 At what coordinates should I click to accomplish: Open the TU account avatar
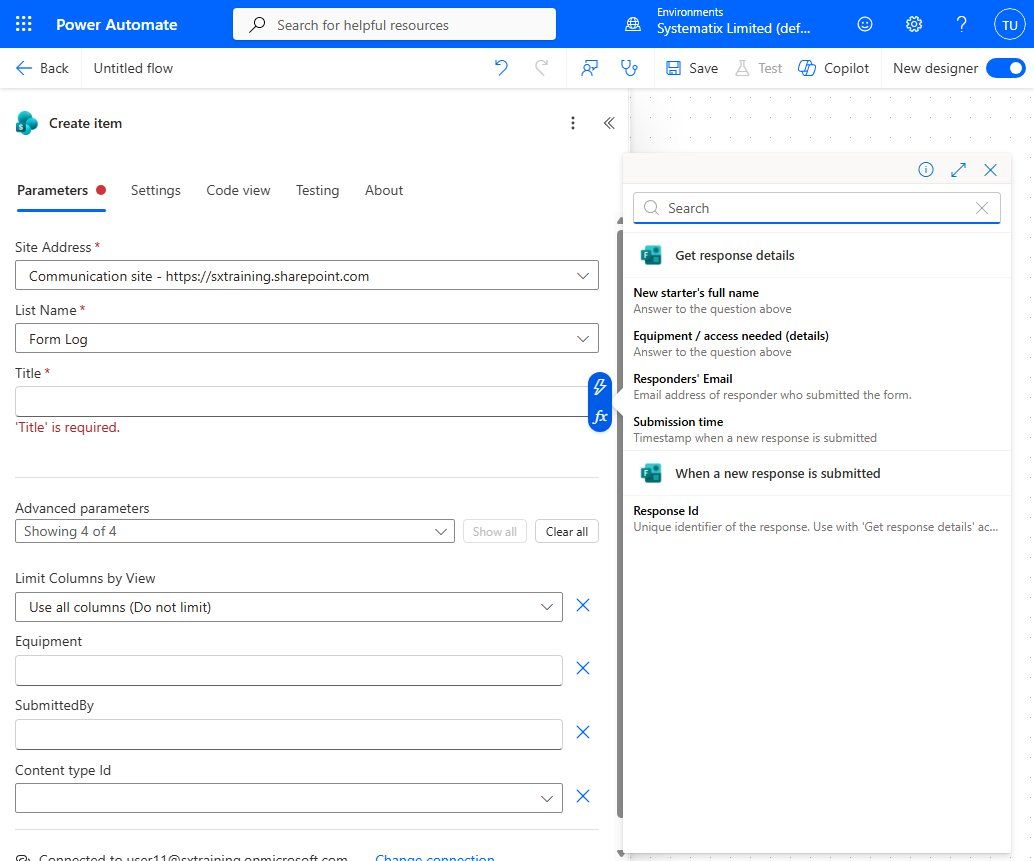(x=1010, y=25)
